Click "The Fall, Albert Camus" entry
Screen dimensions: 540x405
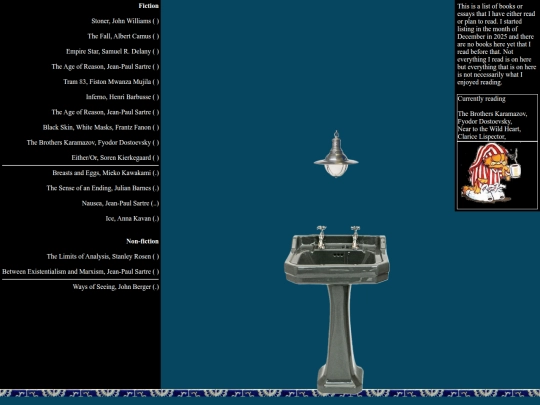123,36
